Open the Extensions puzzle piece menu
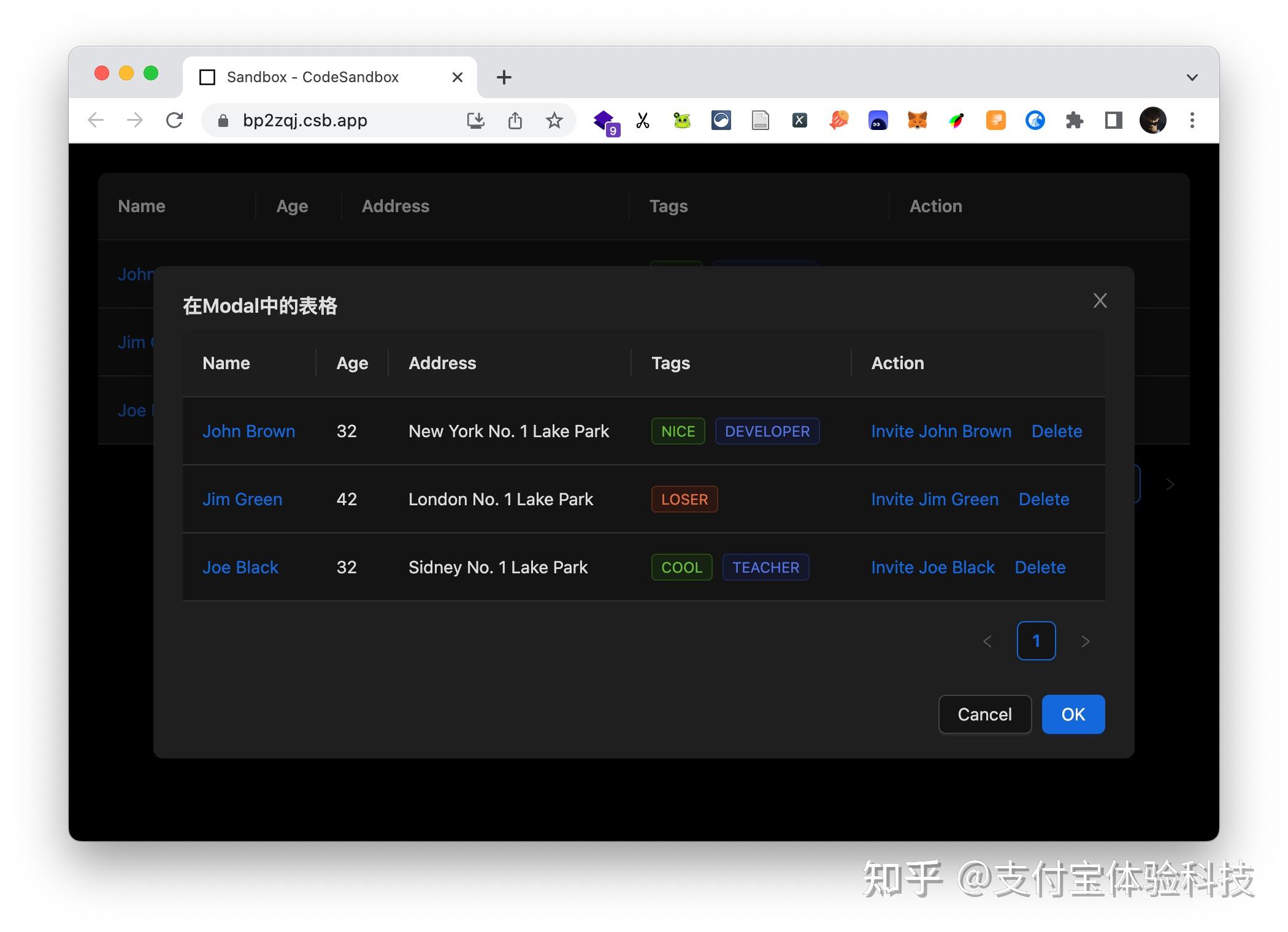 [x=1074, y=120]
